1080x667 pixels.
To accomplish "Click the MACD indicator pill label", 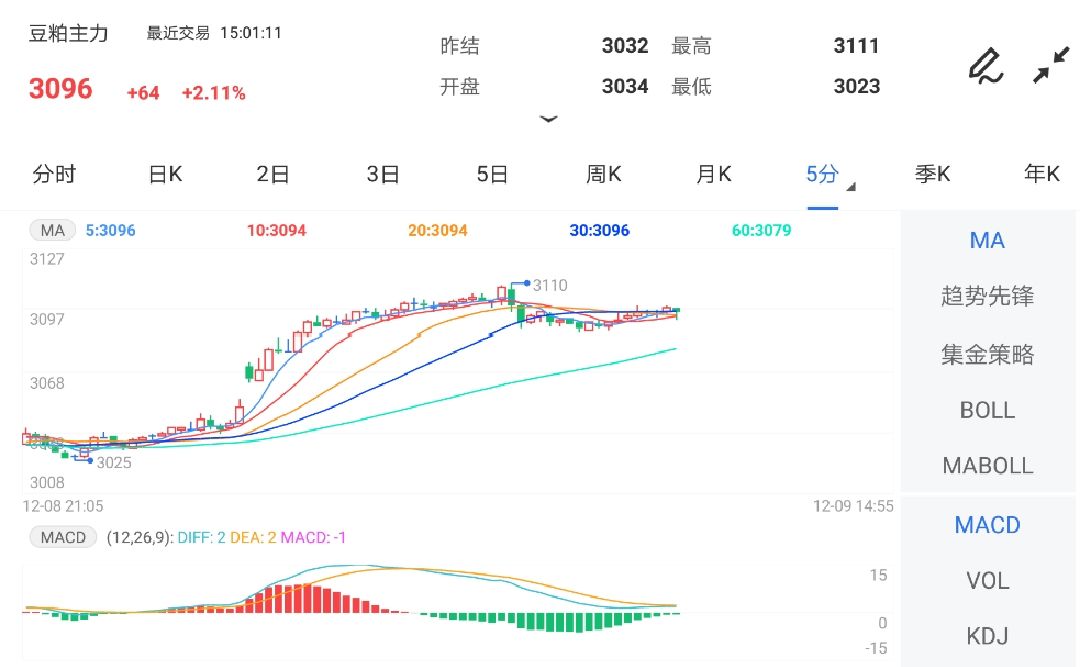I will point(63,537).
